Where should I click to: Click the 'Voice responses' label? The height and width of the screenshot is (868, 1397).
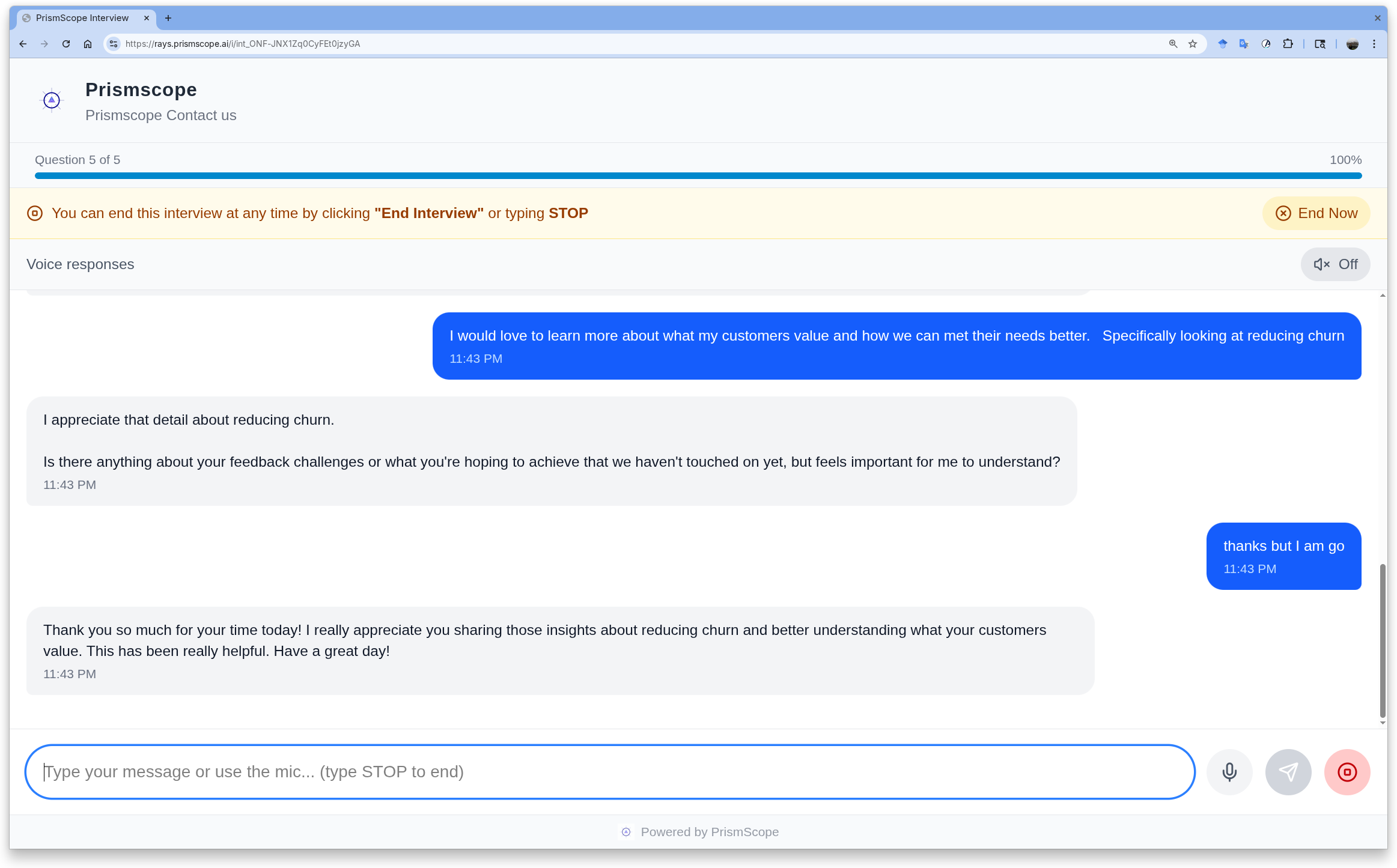81,264
